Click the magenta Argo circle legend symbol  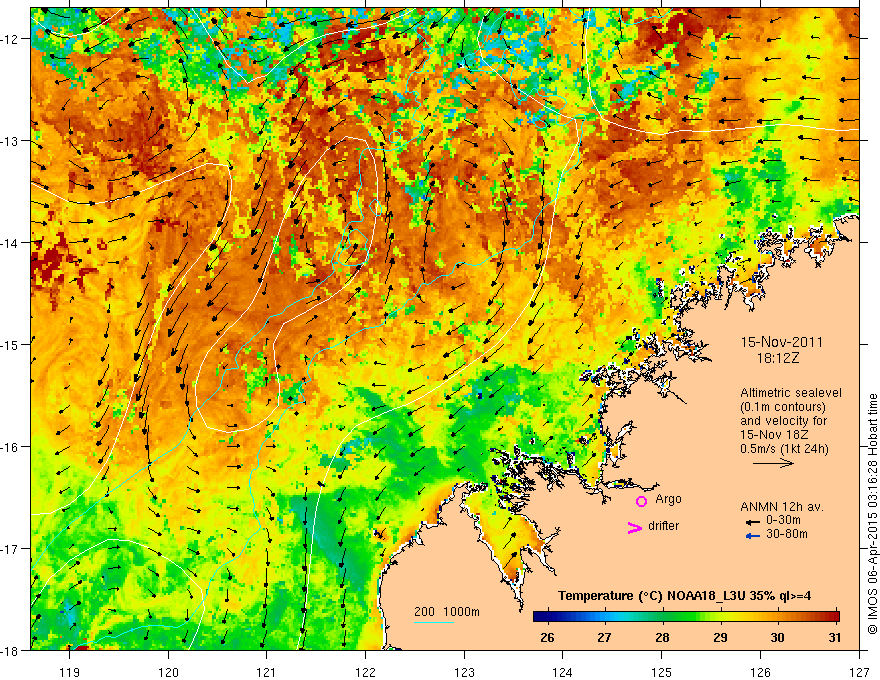[641, 501]
